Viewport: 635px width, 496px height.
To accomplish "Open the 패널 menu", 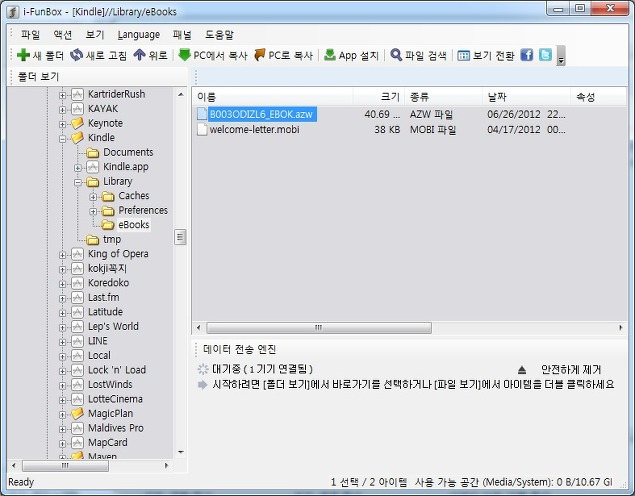I will [182, 35].
